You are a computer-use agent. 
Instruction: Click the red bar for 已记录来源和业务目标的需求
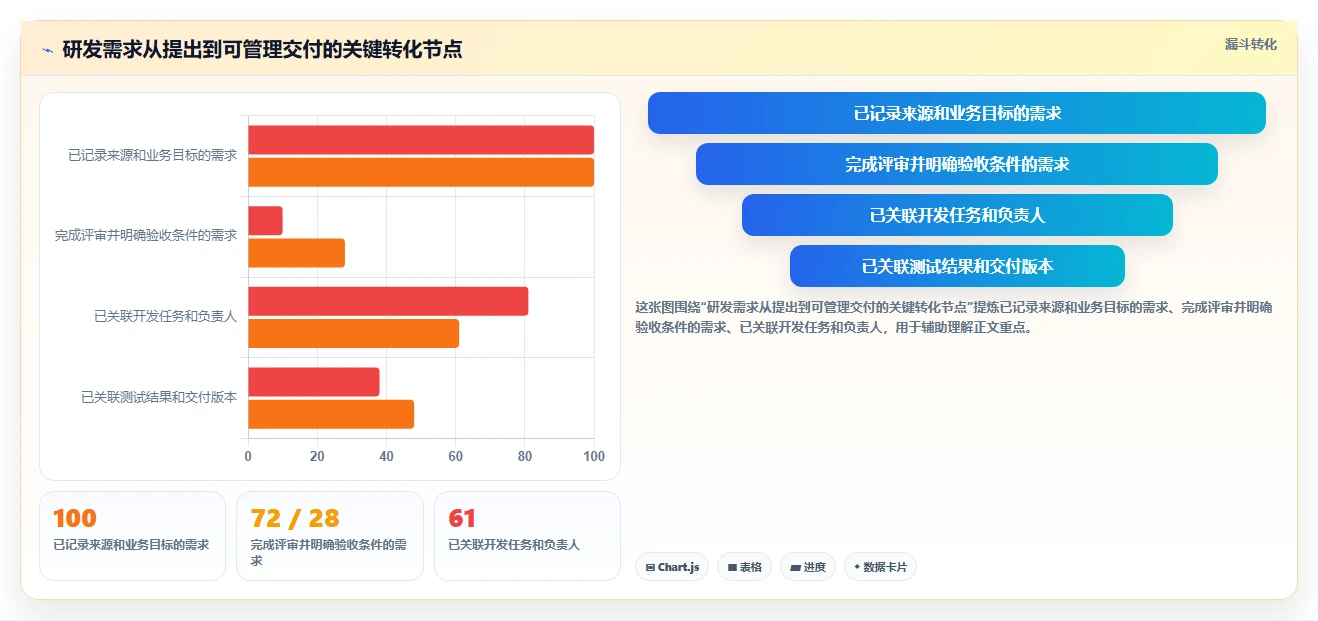421,140
